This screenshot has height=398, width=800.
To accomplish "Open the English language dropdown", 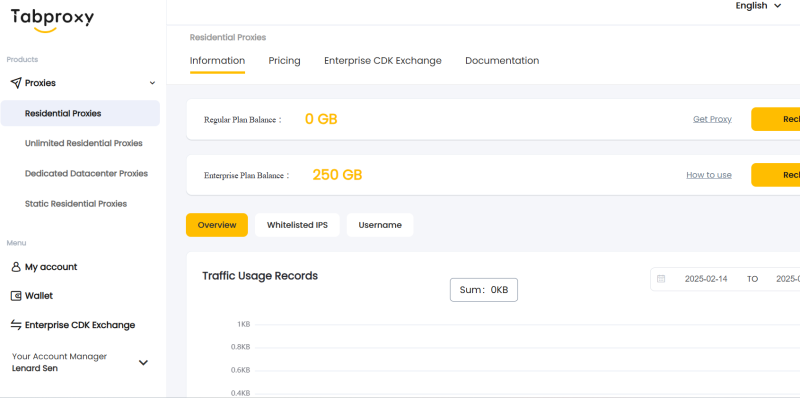I will click(x=758, y=6).
